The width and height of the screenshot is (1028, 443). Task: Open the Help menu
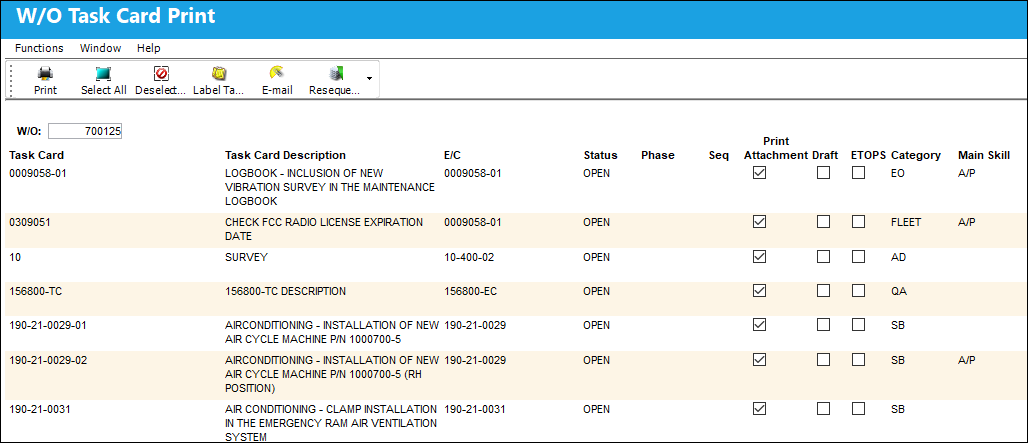(149, 48)
